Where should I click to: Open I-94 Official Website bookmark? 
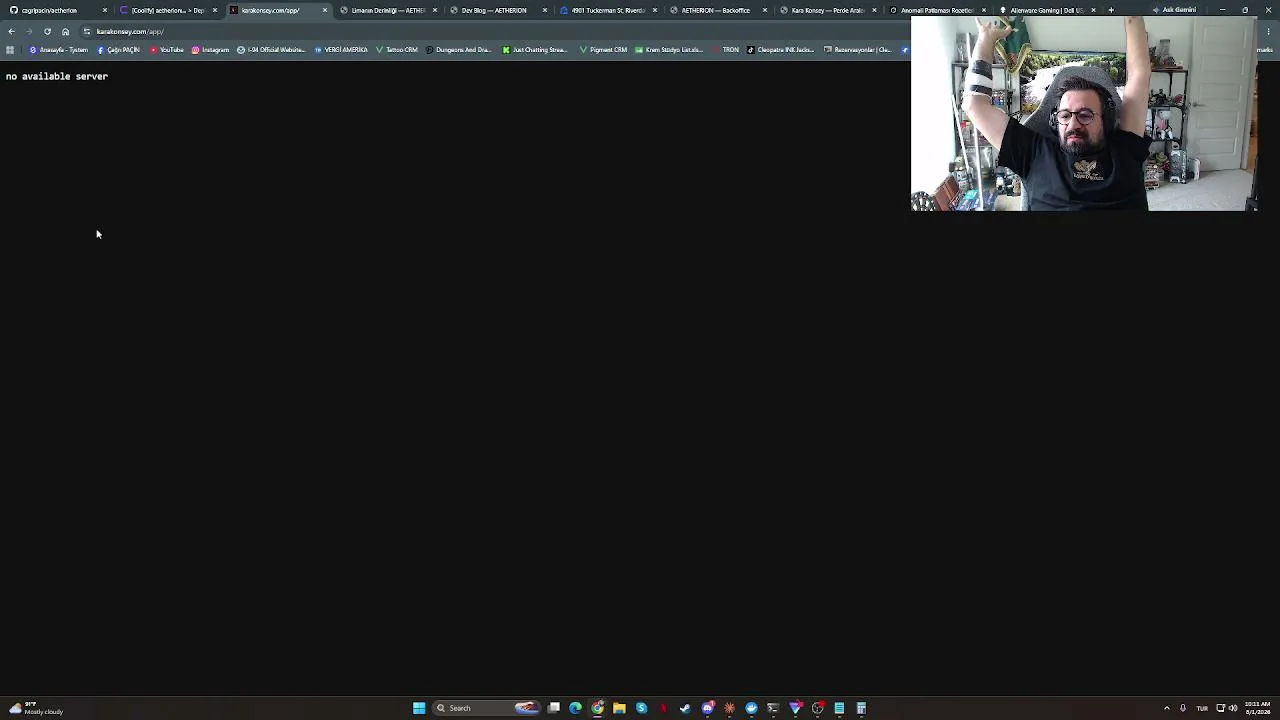point(271,49)
